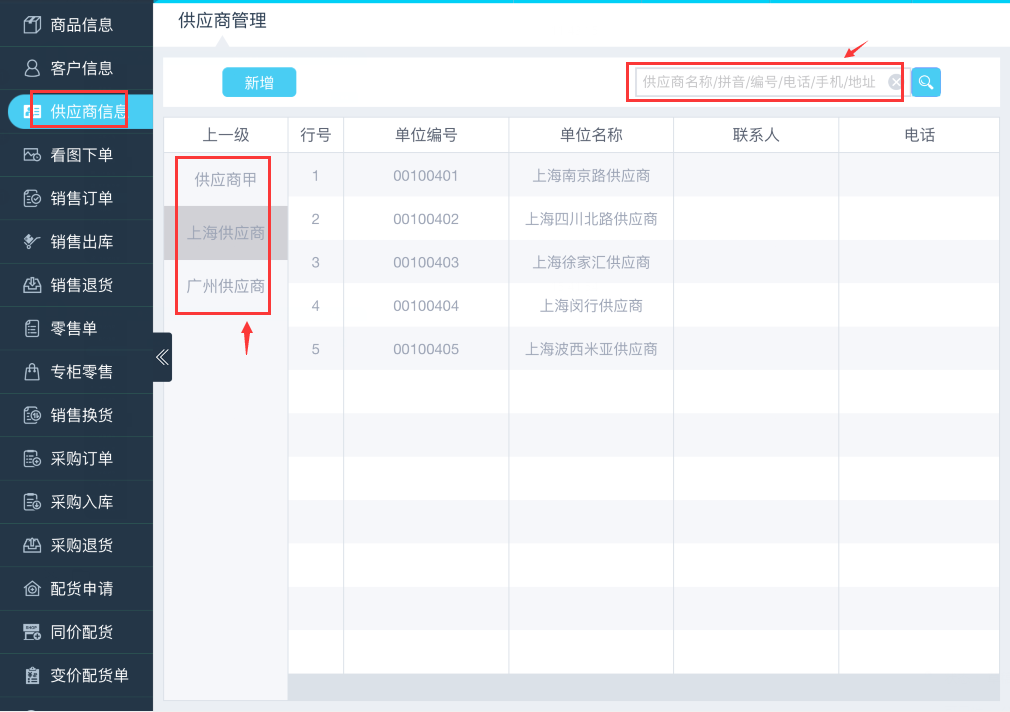Click the supplier search input field
The width and height of the screenshot is (1010, 712).
tap(760, 82)
